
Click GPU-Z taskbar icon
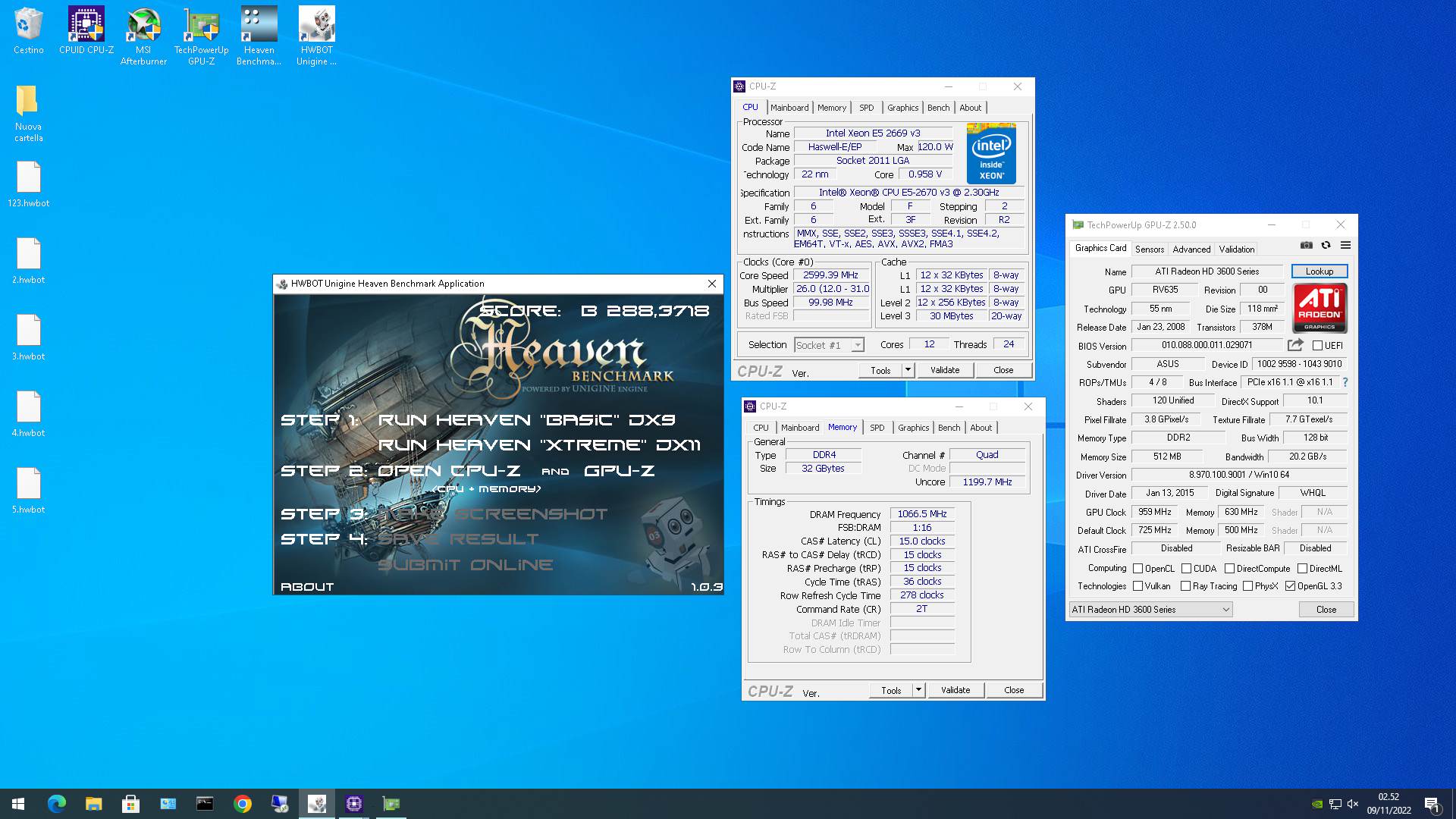[x=391, y=804]
